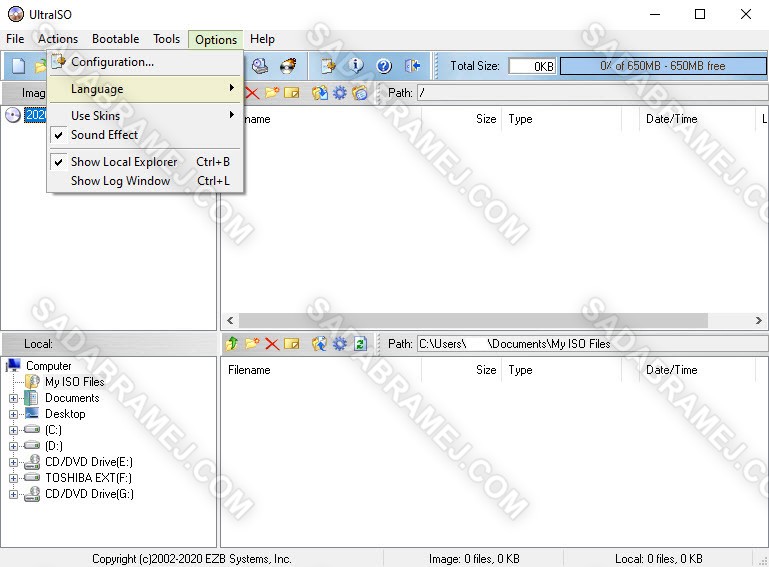The image size is (769, 567).
Task: Click the gear icon in local toolbar
Action: (x=339, y=344)
